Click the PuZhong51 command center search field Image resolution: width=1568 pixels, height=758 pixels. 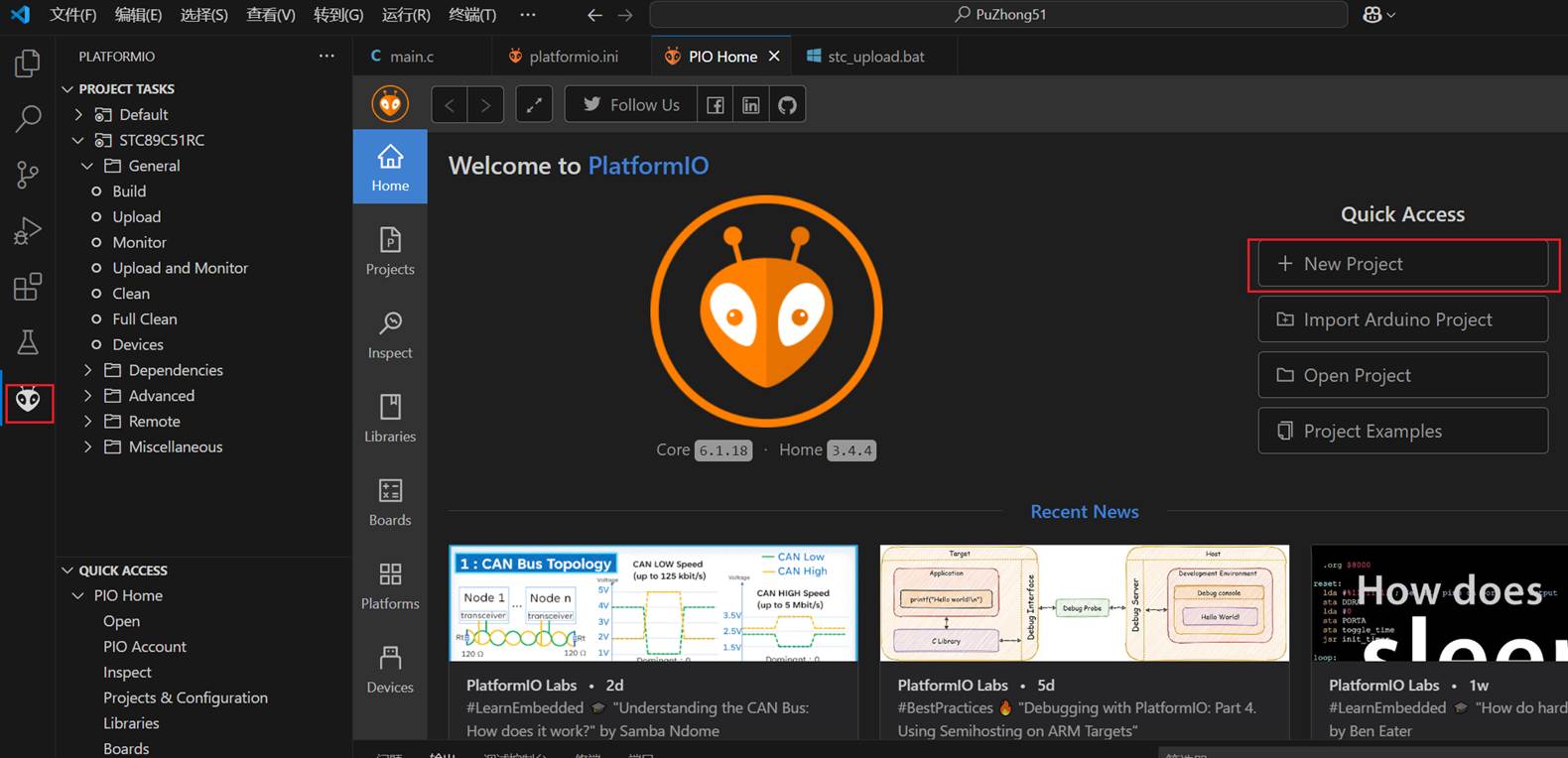998,15
